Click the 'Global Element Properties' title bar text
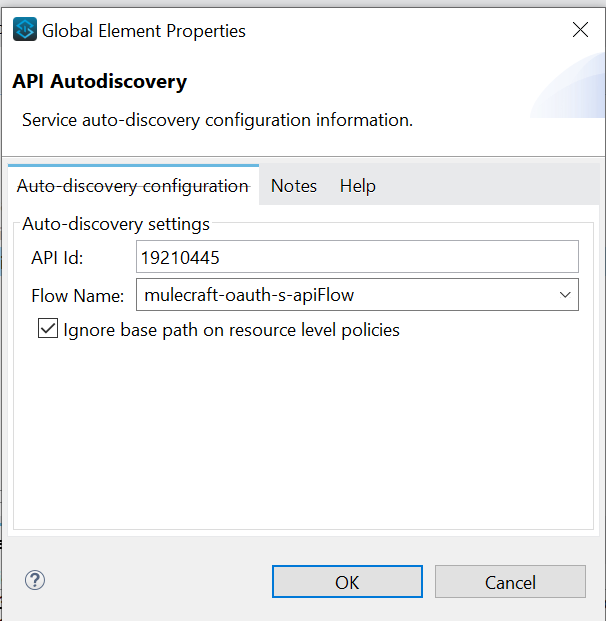This screenshot has height=621, width=606. [143, 31]
